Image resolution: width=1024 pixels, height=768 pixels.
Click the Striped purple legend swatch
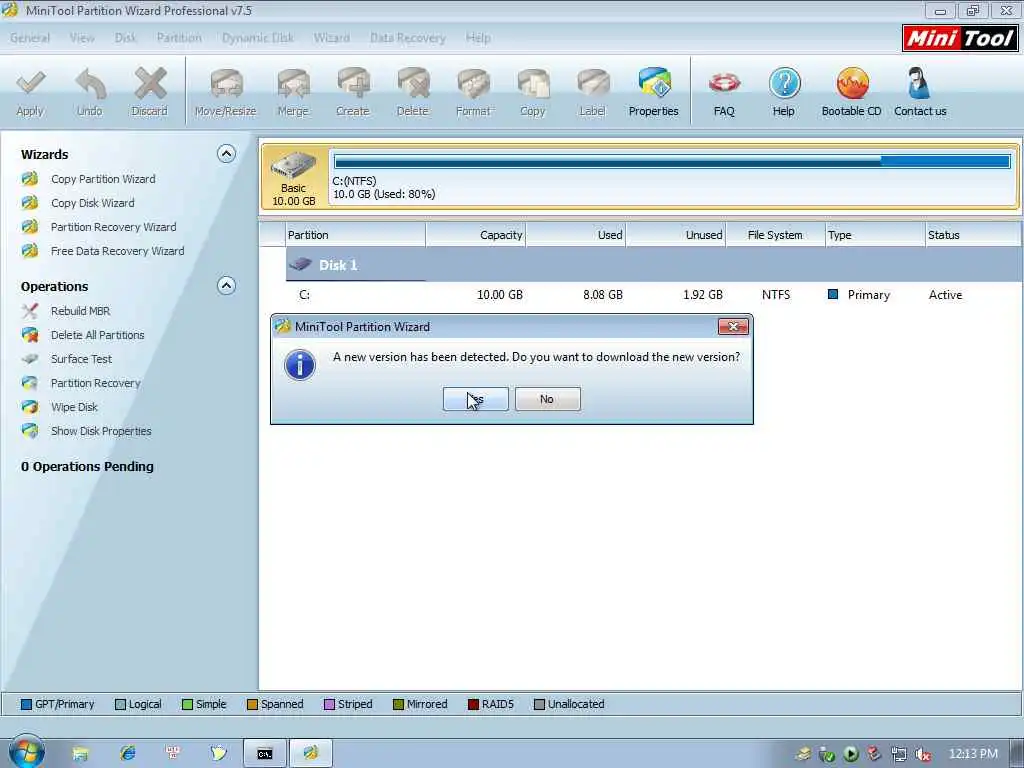coord(329,705)
